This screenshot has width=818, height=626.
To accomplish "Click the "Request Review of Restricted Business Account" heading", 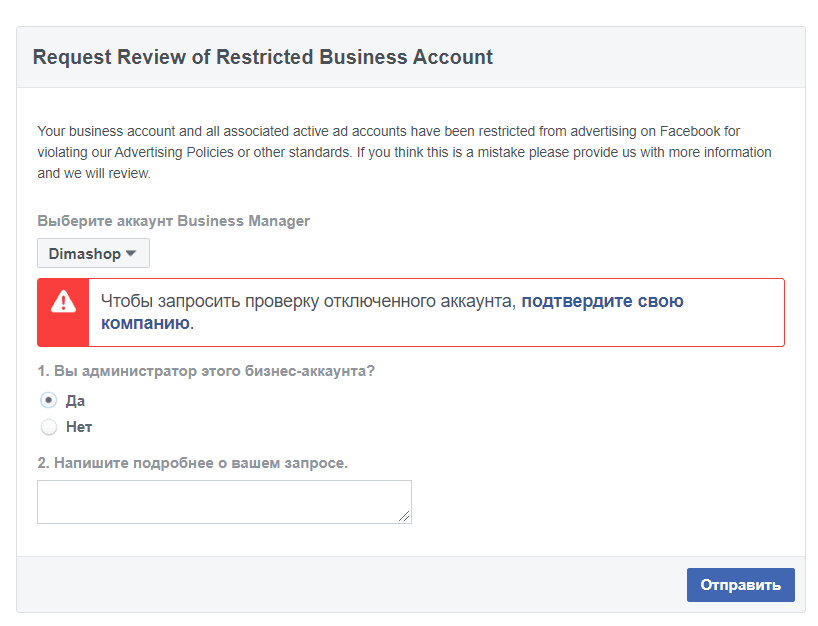I will pyautogui.click(x=262, y=57).
